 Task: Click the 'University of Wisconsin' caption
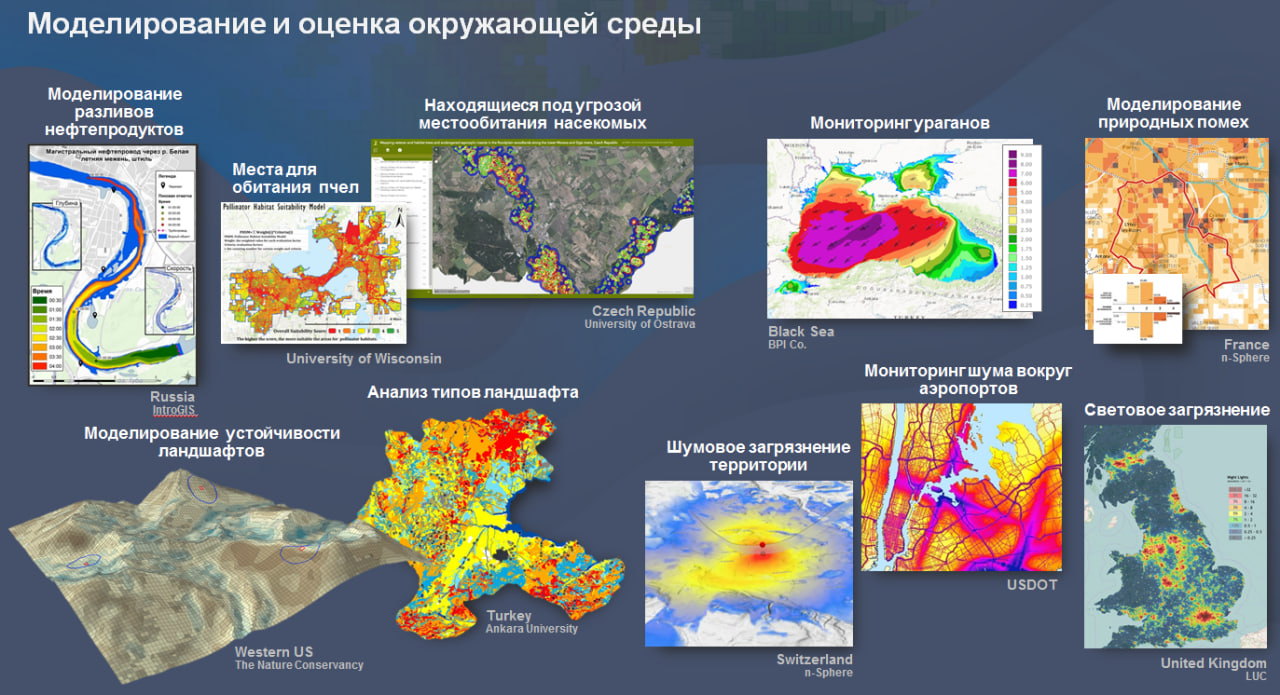point(363,358)
